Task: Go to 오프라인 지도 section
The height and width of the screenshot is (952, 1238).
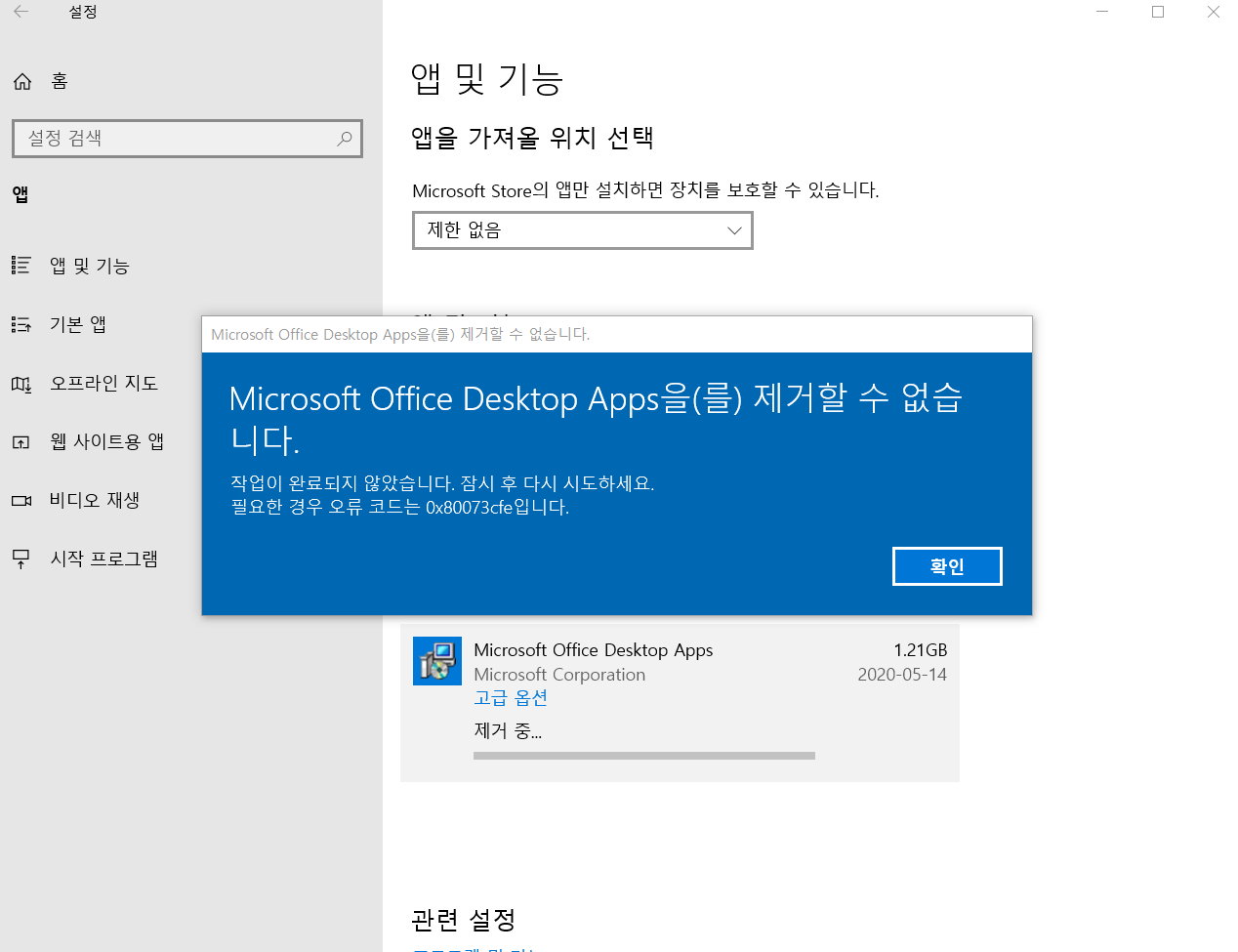Action: 103,383
